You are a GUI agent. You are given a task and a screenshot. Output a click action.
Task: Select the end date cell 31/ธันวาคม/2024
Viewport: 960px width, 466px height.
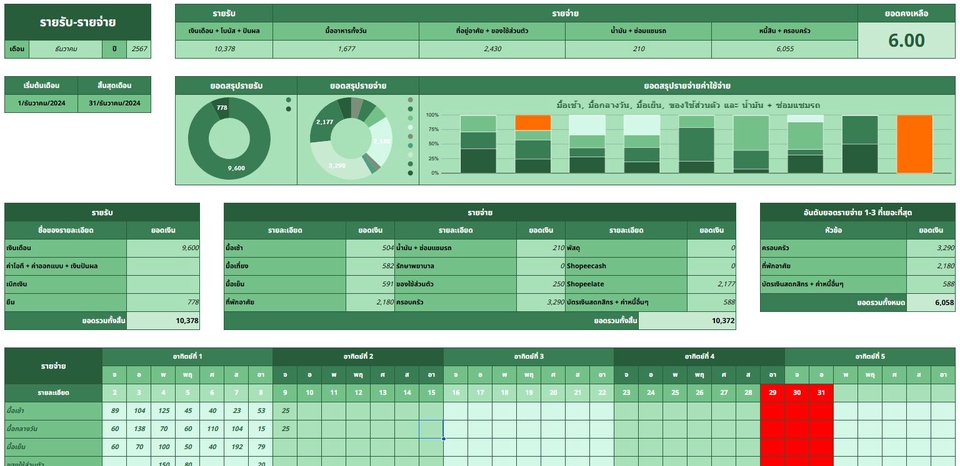115,103
